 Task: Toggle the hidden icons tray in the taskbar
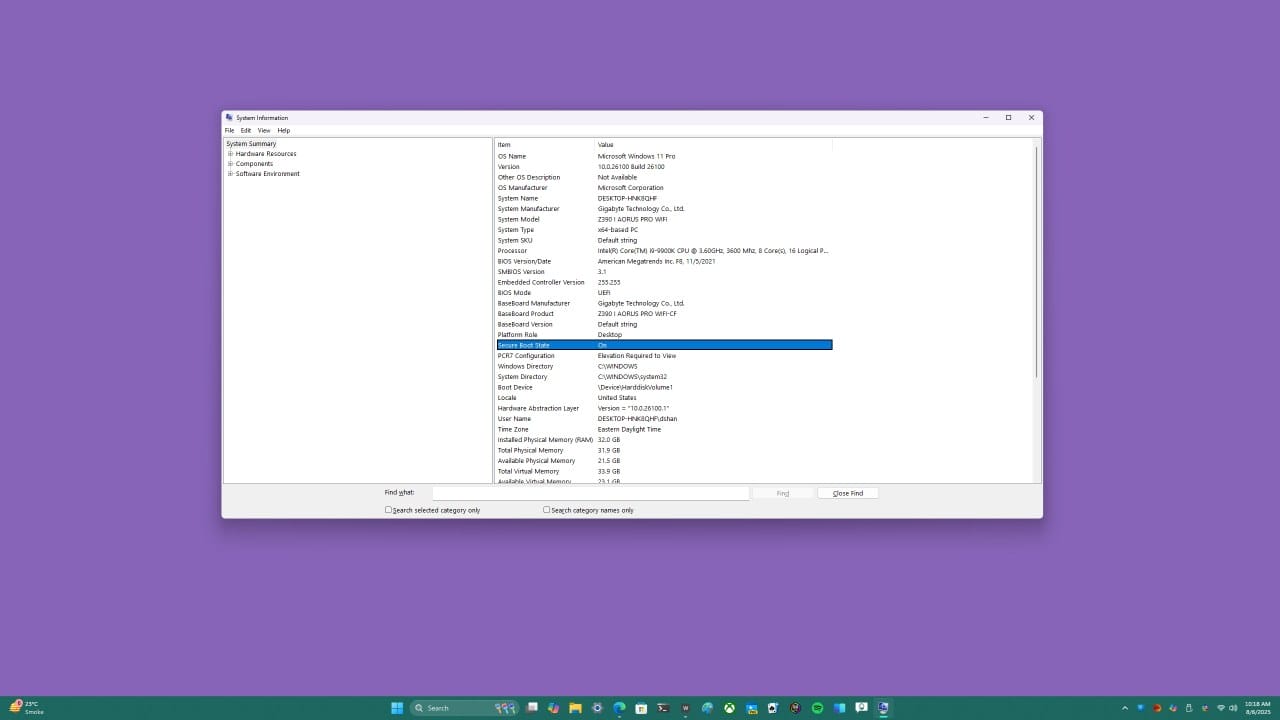click(x=1125, y=707)
